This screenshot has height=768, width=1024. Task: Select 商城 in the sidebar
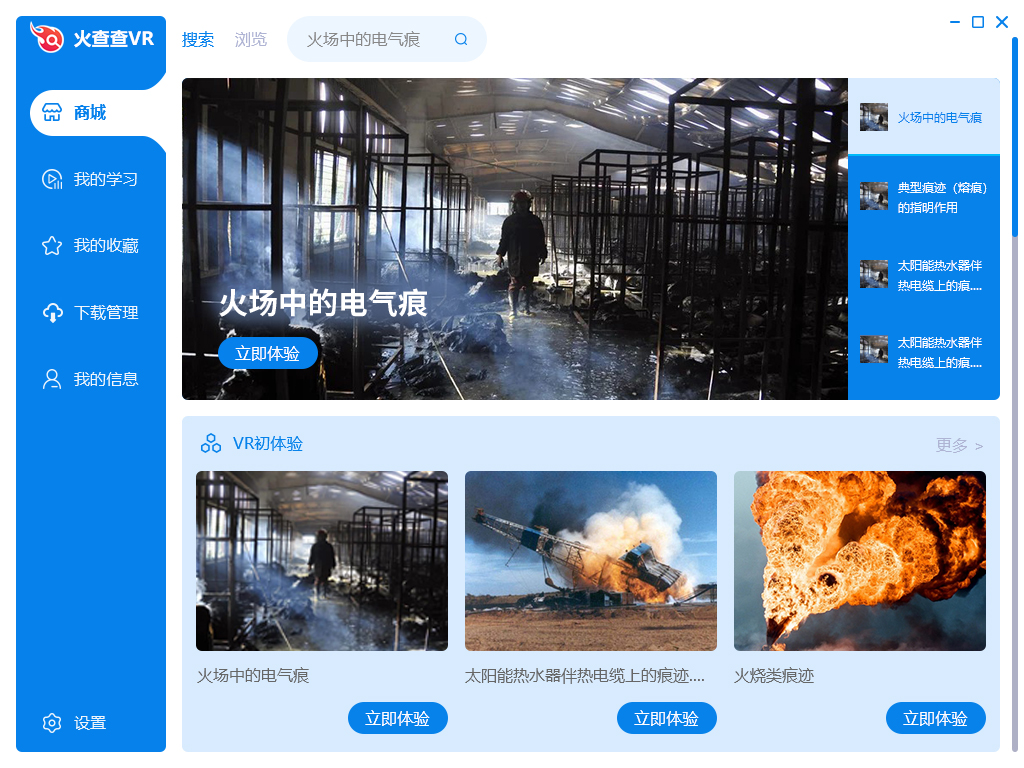coord(96,112)
